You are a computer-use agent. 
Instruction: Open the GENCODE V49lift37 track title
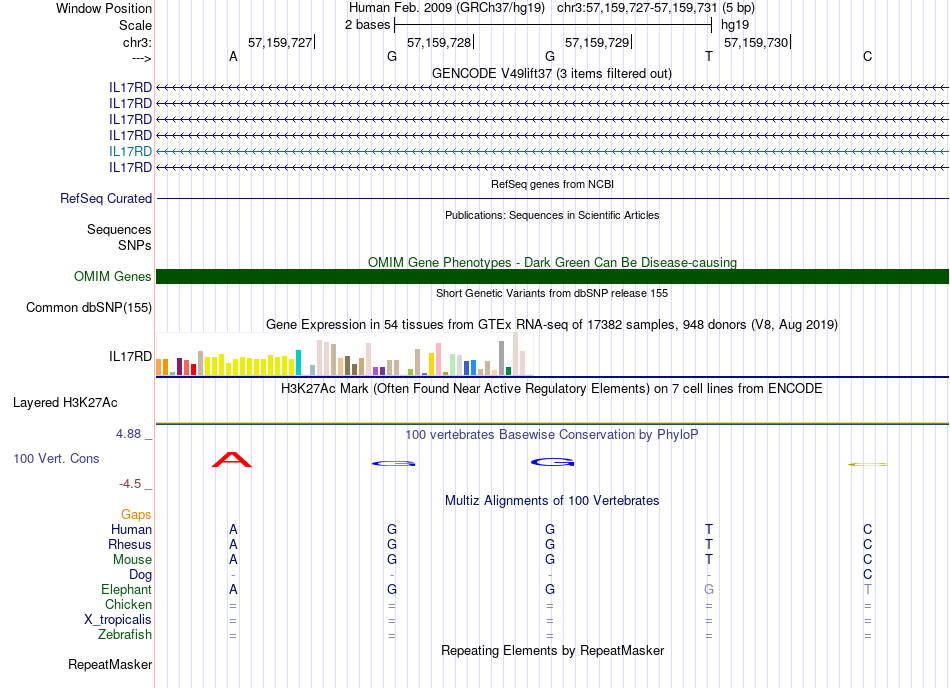click(x=551, y=73)
